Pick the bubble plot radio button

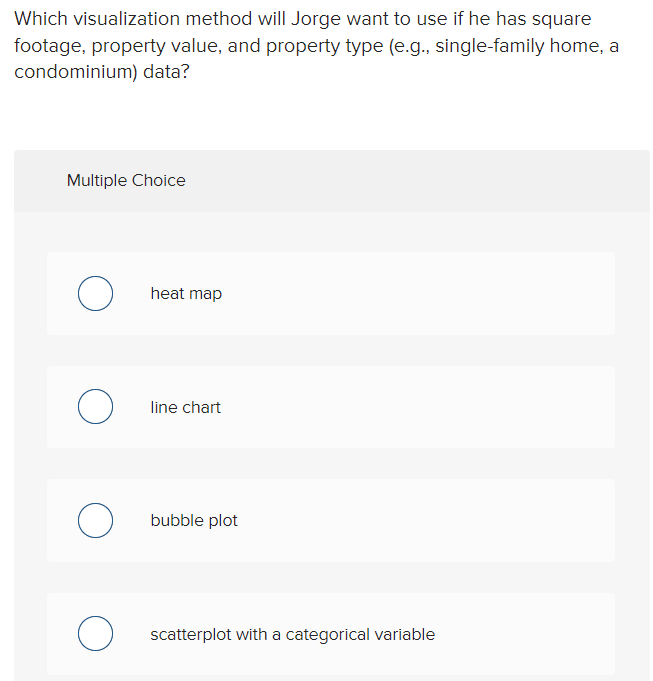[96, 520]
